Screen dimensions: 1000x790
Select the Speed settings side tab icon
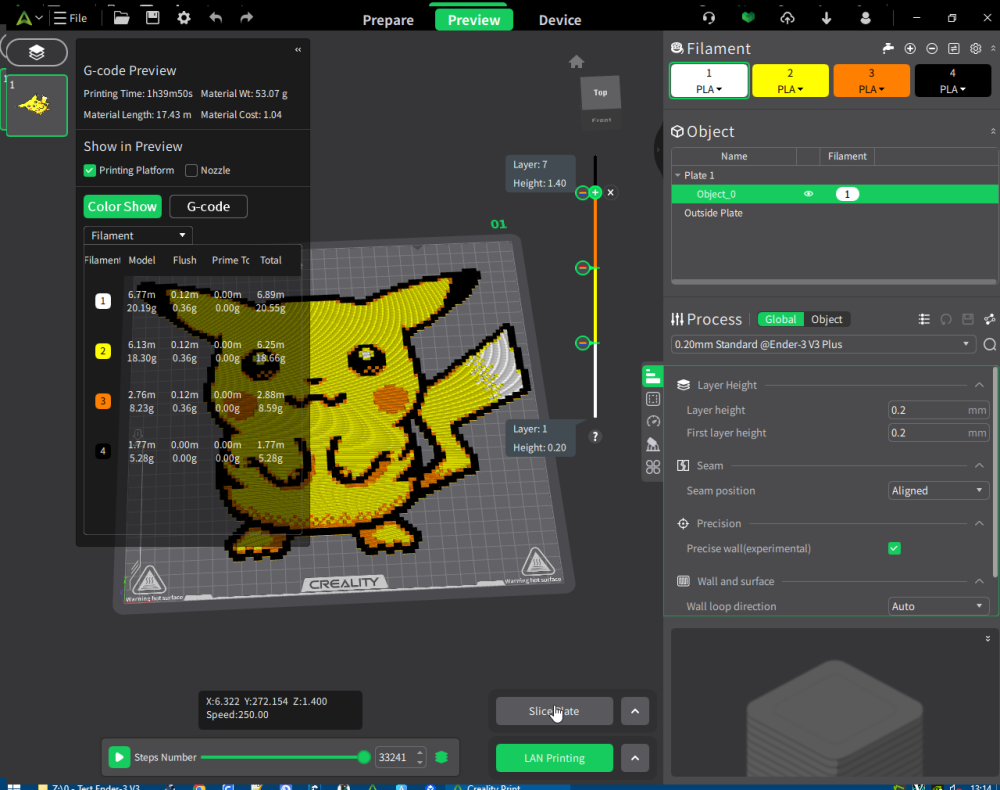(652, 421)
